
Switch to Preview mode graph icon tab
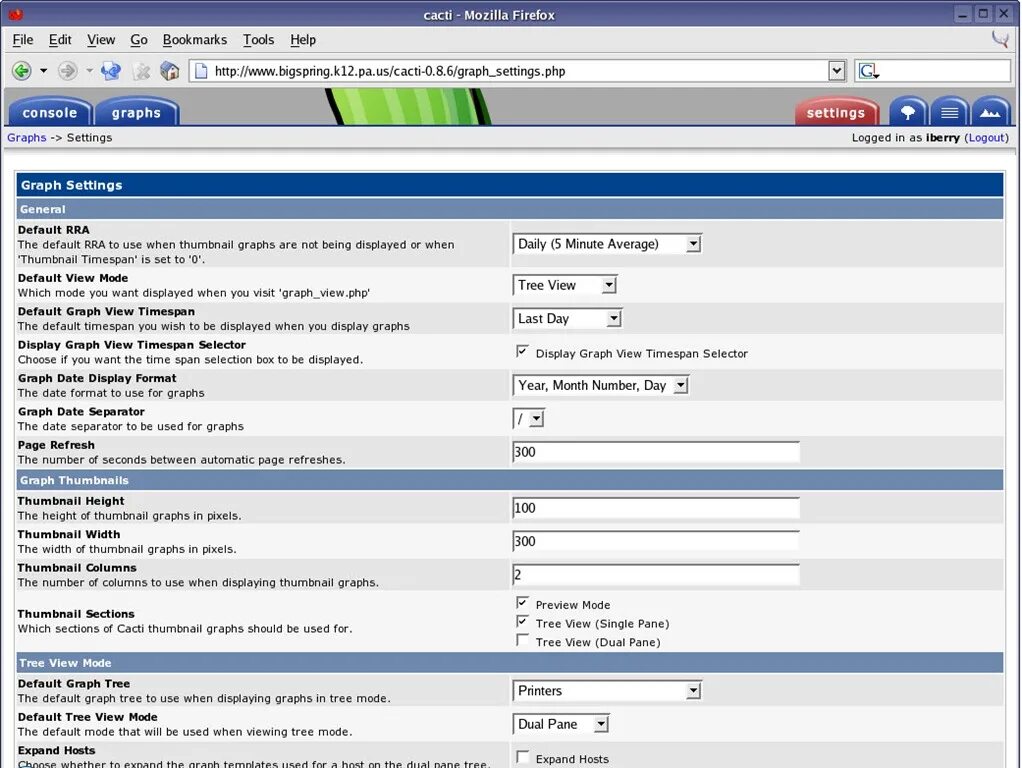point(990,112)
